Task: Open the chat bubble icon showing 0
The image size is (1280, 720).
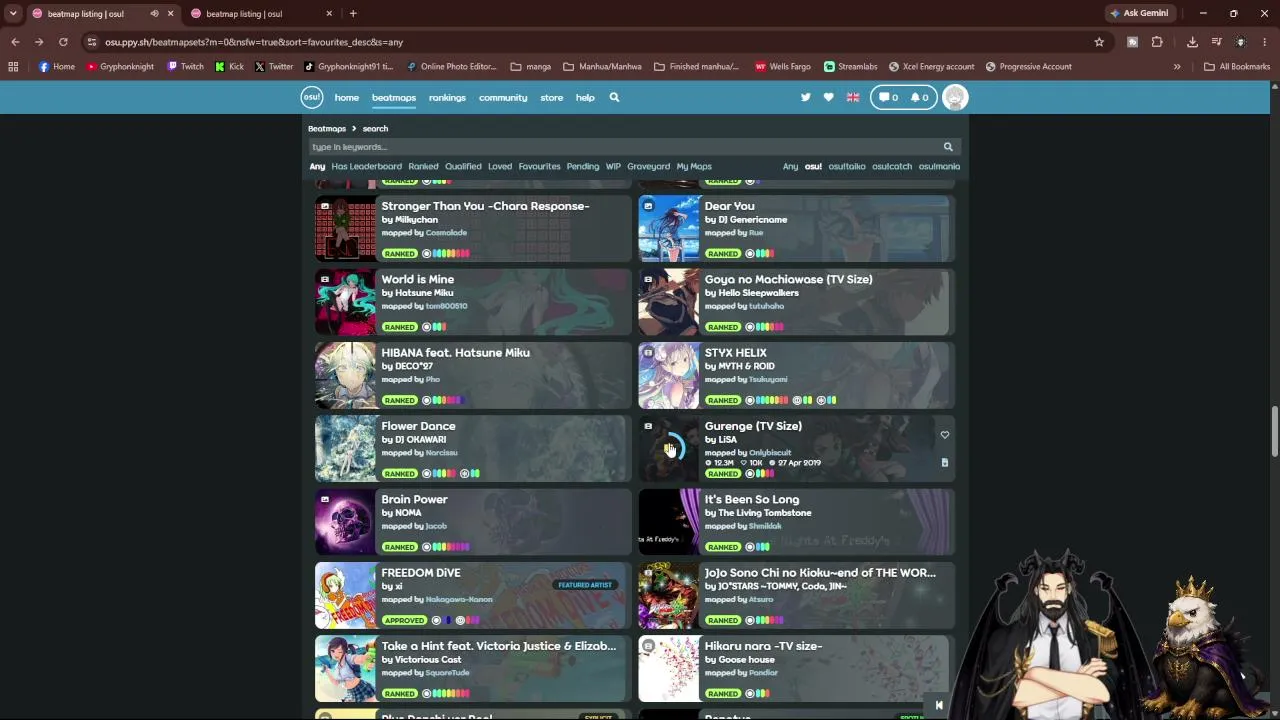Action: pos(887,97)
